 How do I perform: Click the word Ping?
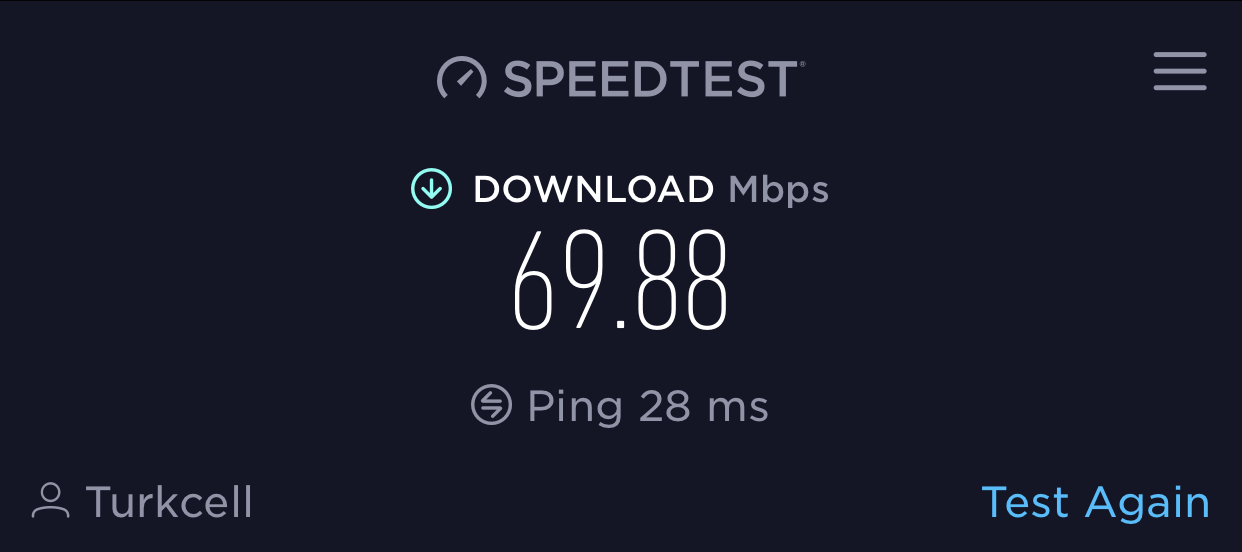(575, 407)
